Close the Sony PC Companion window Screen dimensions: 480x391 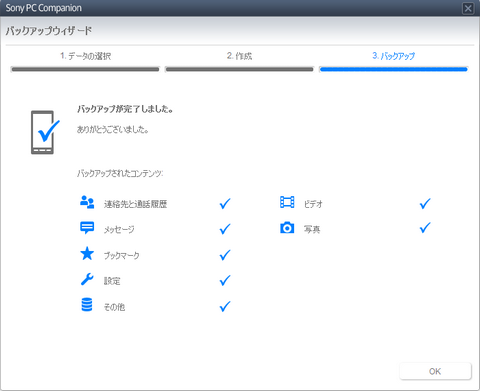(x=468, y=8)
